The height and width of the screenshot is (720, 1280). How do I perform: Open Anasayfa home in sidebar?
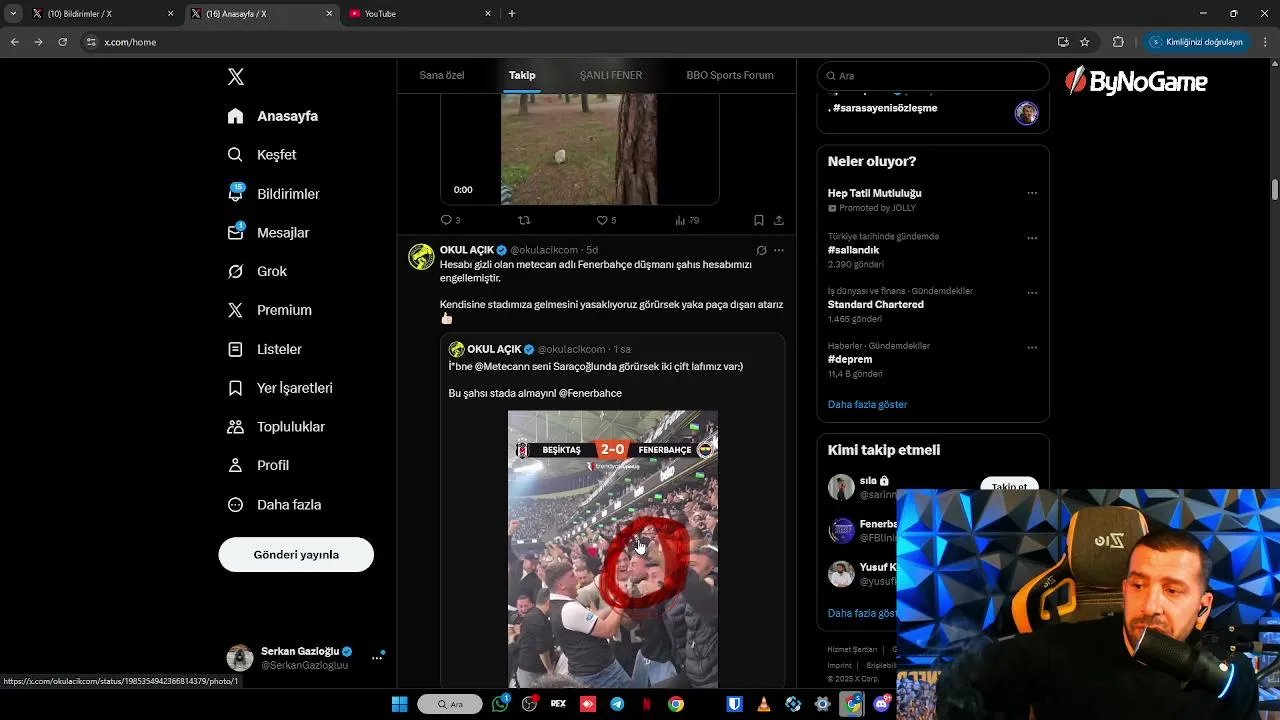(x=273, y=116)
